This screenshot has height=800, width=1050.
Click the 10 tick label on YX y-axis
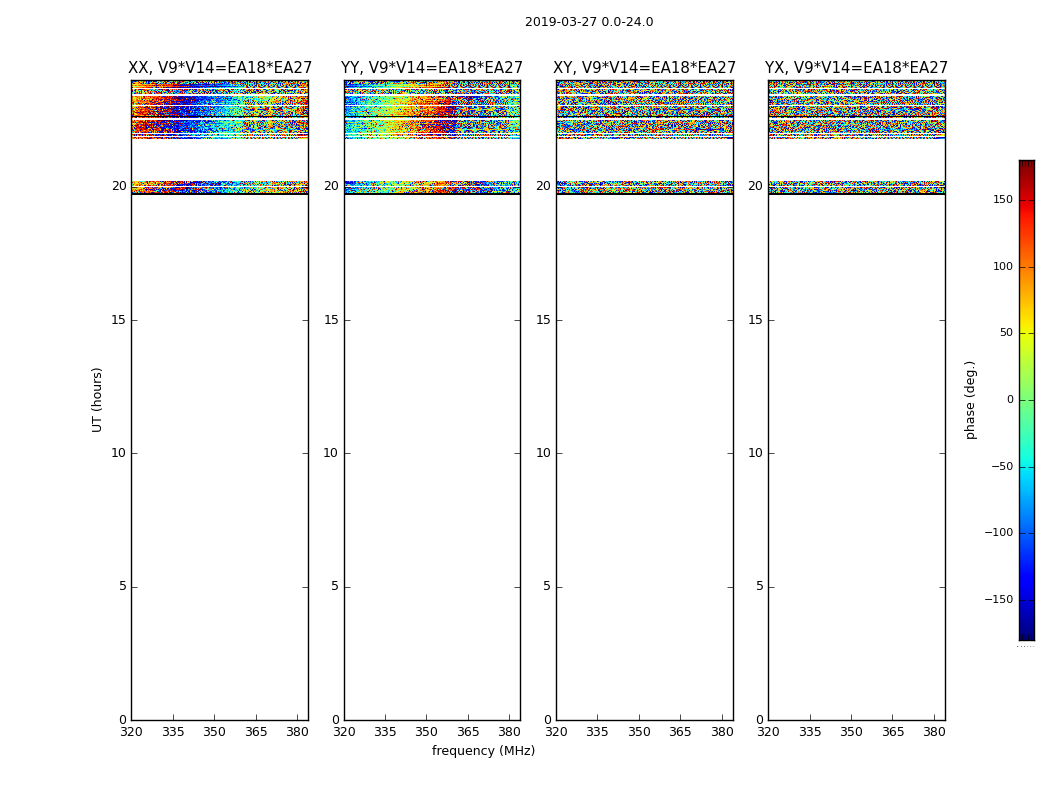pos(755,453)
